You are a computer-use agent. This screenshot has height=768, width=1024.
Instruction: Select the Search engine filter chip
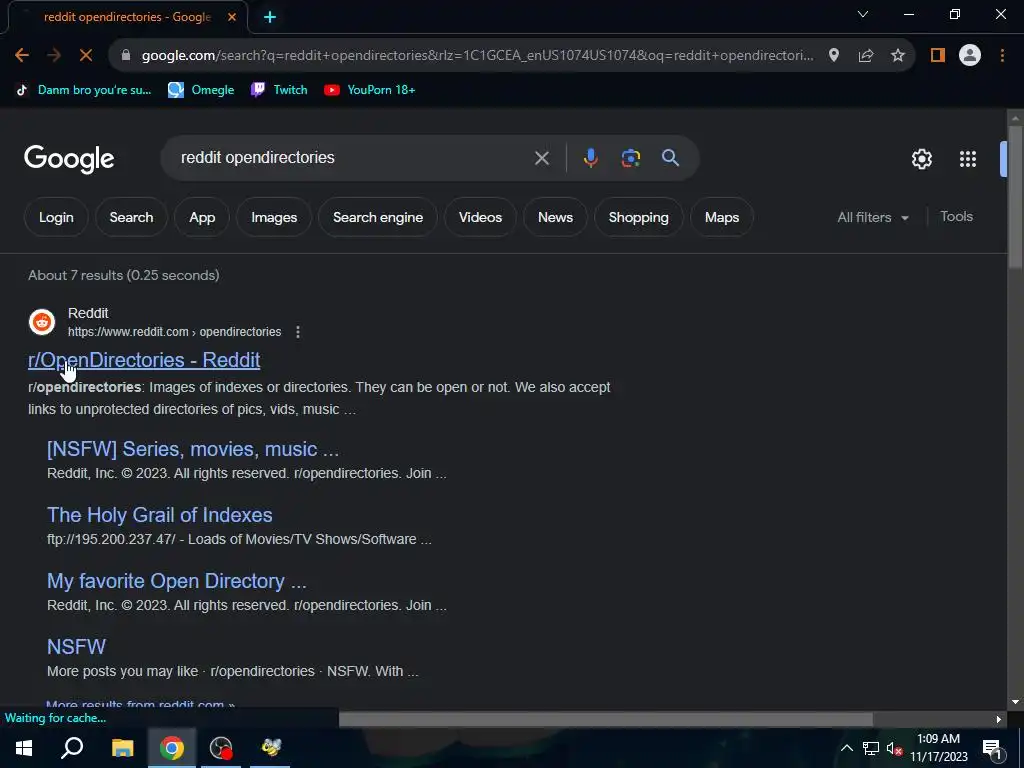[377, 217]
